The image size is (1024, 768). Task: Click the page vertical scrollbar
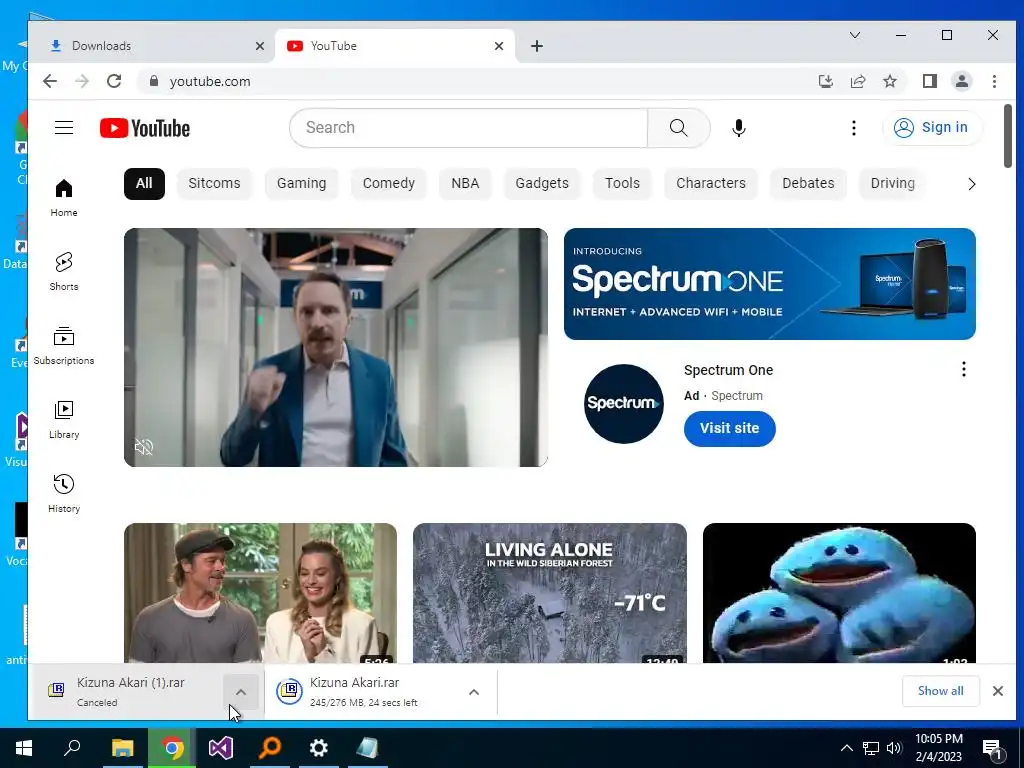[1008, 136]
